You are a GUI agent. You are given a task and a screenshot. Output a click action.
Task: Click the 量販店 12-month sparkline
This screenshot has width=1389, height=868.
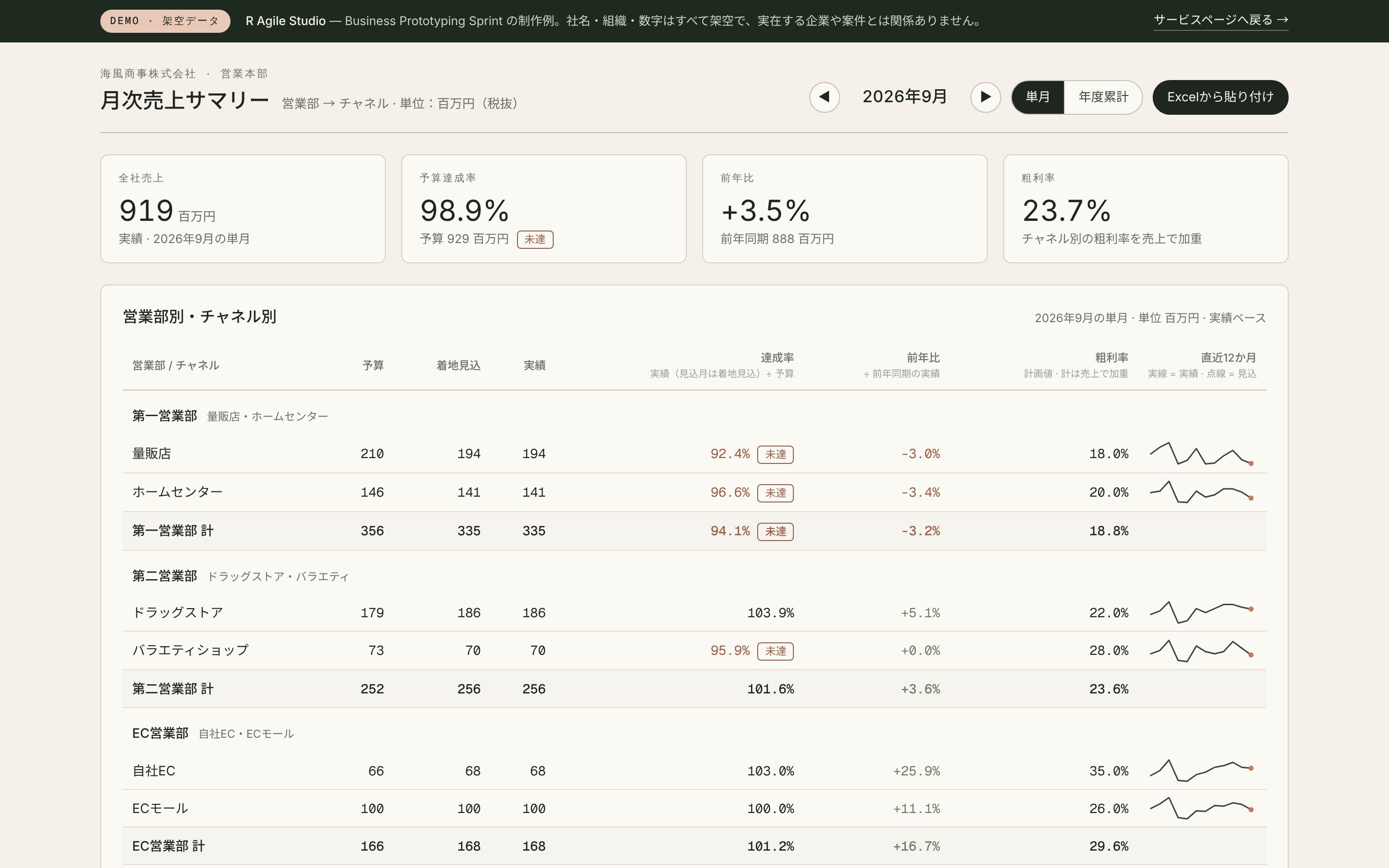(1201, 453)
